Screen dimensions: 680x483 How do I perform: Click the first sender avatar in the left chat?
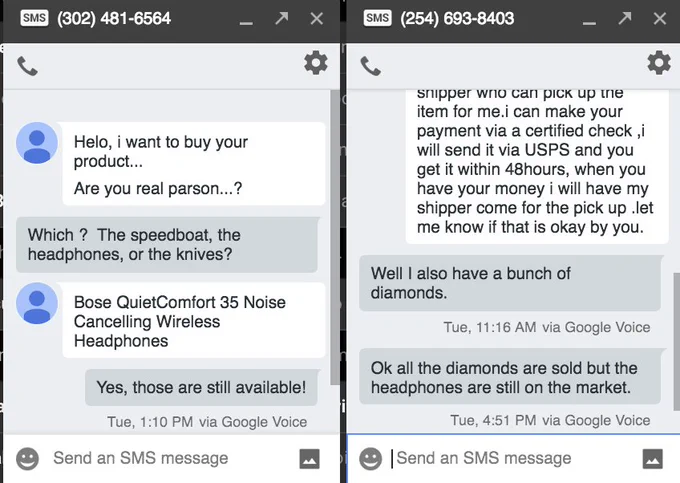(x=37, y=143)
